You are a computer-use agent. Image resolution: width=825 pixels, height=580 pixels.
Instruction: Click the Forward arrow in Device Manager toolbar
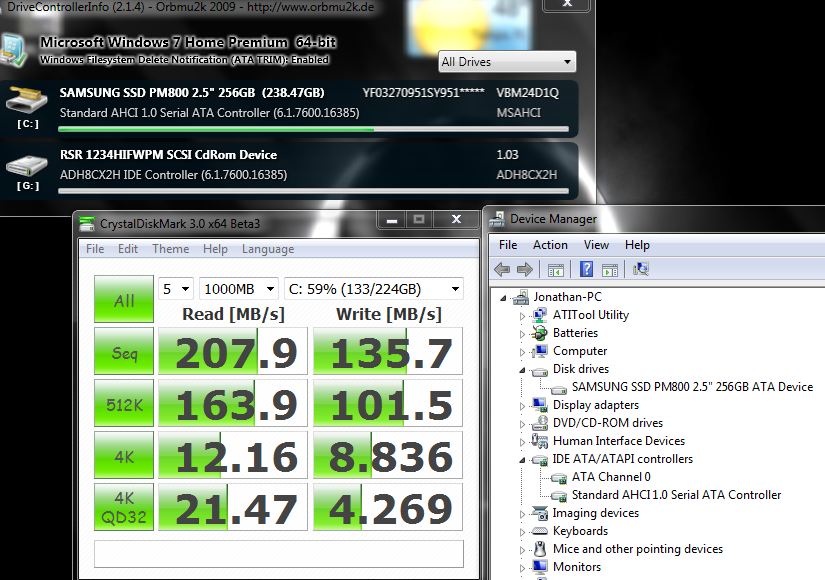point(525,269)
